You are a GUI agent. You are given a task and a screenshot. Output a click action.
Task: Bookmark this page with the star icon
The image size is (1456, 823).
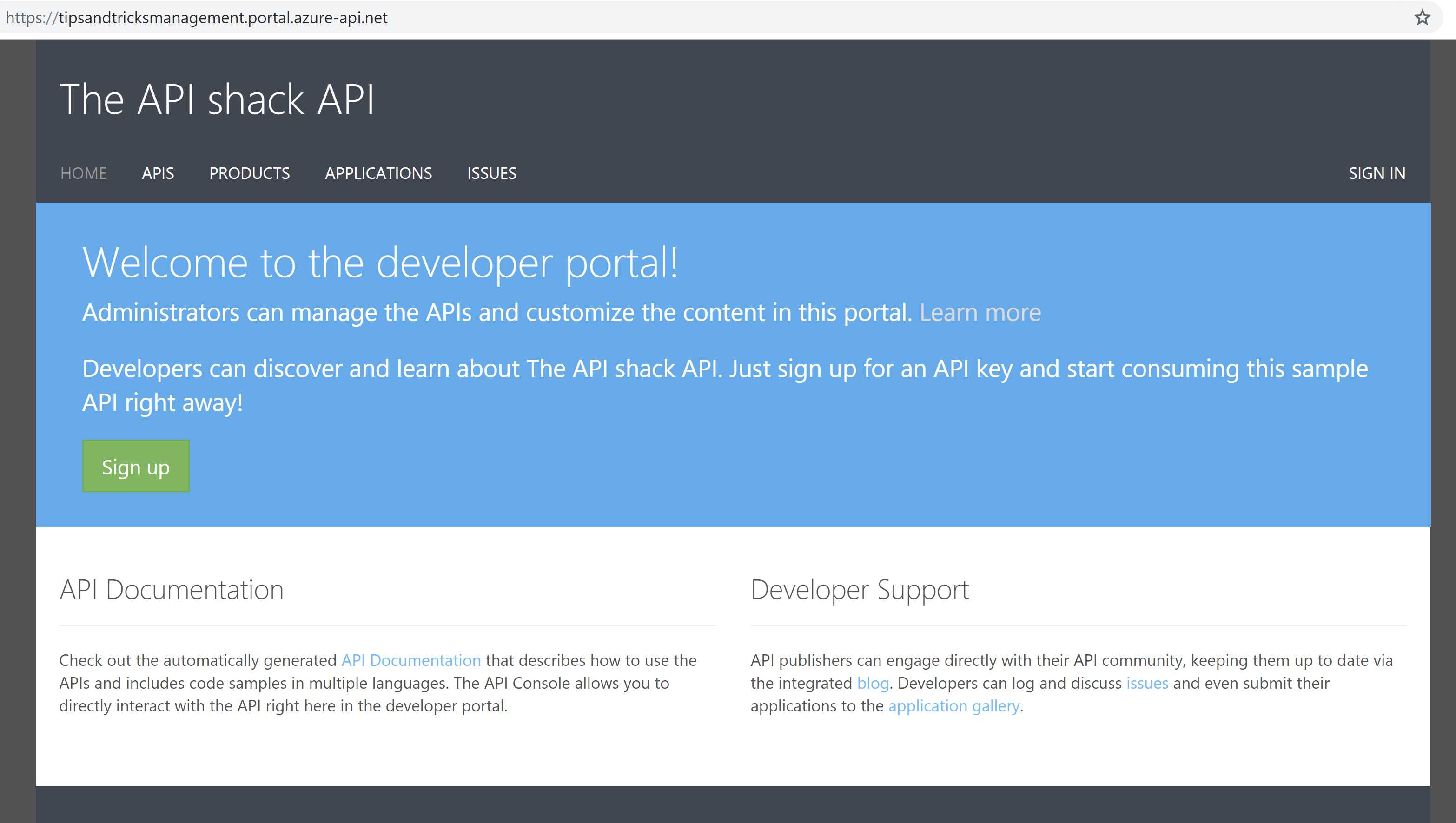[1422, 18]
